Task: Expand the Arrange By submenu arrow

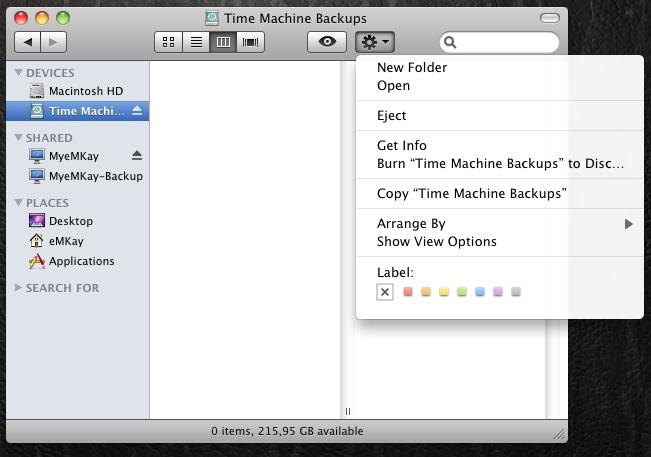Action: pyautogui.click(x=629, y=224)
